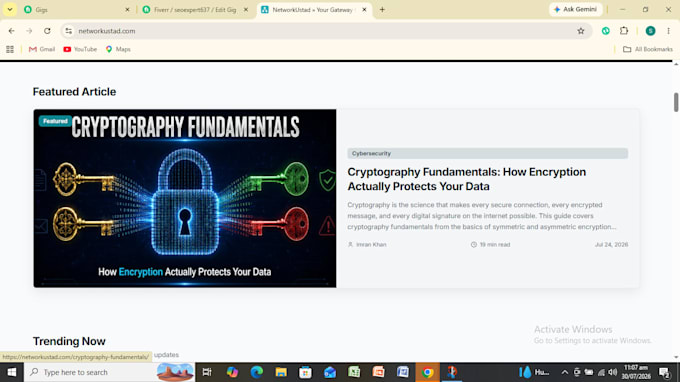
Task: Select the NetworkUstad tab
Action: (x=313, y=10)
